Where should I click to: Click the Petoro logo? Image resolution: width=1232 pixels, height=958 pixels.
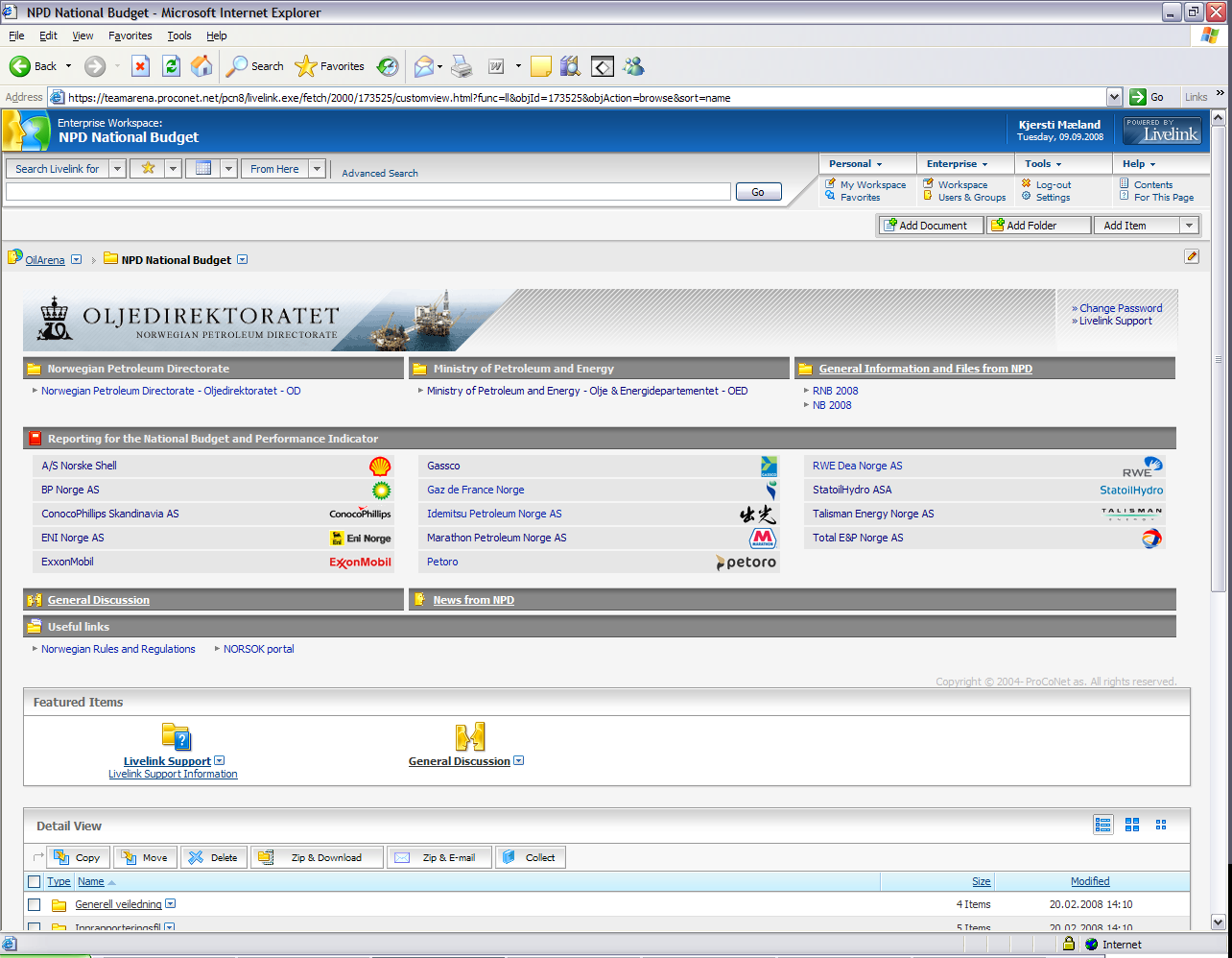[746, 563]
